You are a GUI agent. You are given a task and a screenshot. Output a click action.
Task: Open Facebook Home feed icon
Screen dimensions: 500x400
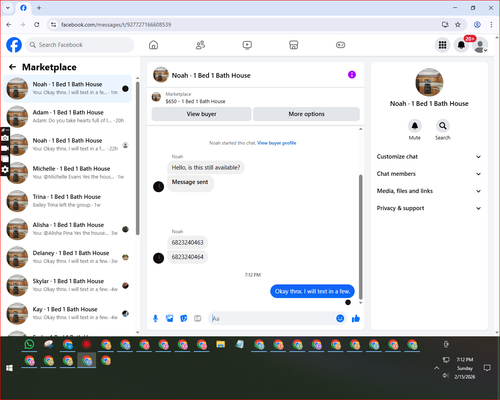pyautogui.click(x=153, y=45)
